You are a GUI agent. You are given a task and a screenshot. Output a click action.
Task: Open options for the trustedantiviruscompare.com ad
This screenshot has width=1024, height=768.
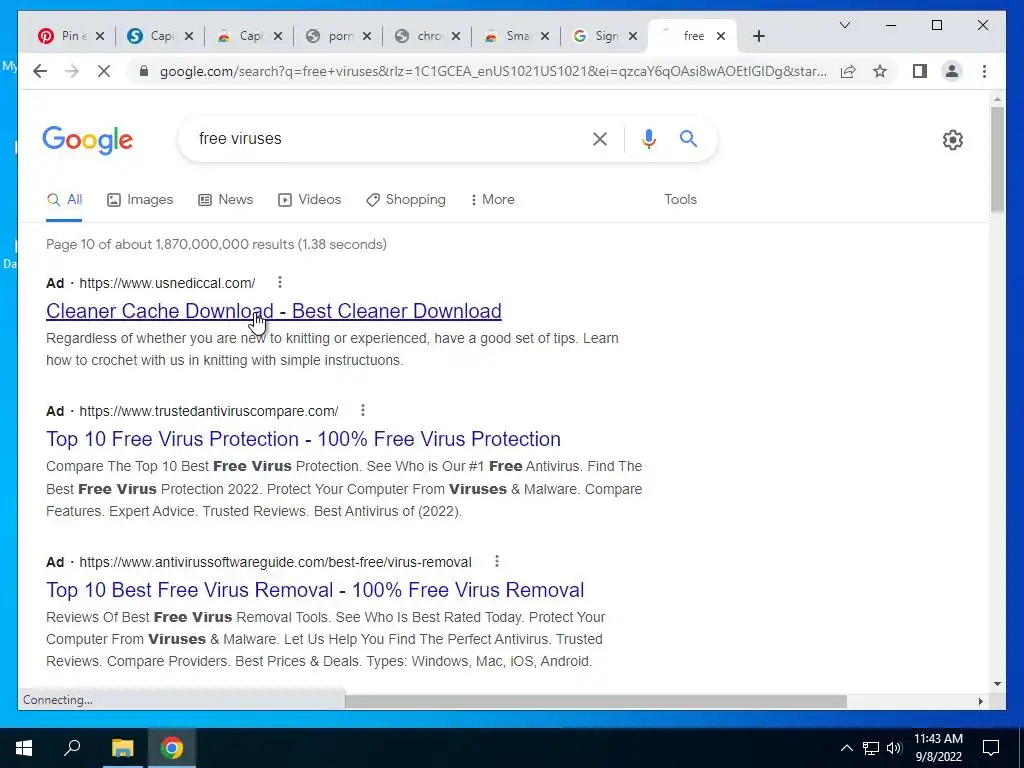(362, 410)
